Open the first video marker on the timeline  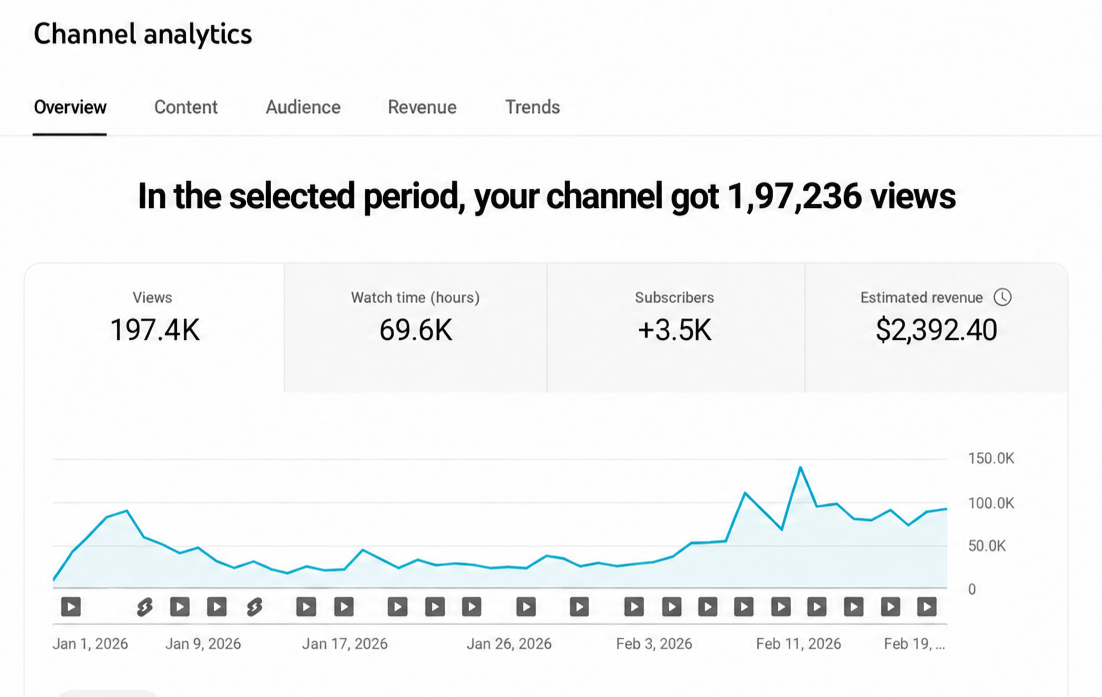pyautogui.click(x=71, y=606)
